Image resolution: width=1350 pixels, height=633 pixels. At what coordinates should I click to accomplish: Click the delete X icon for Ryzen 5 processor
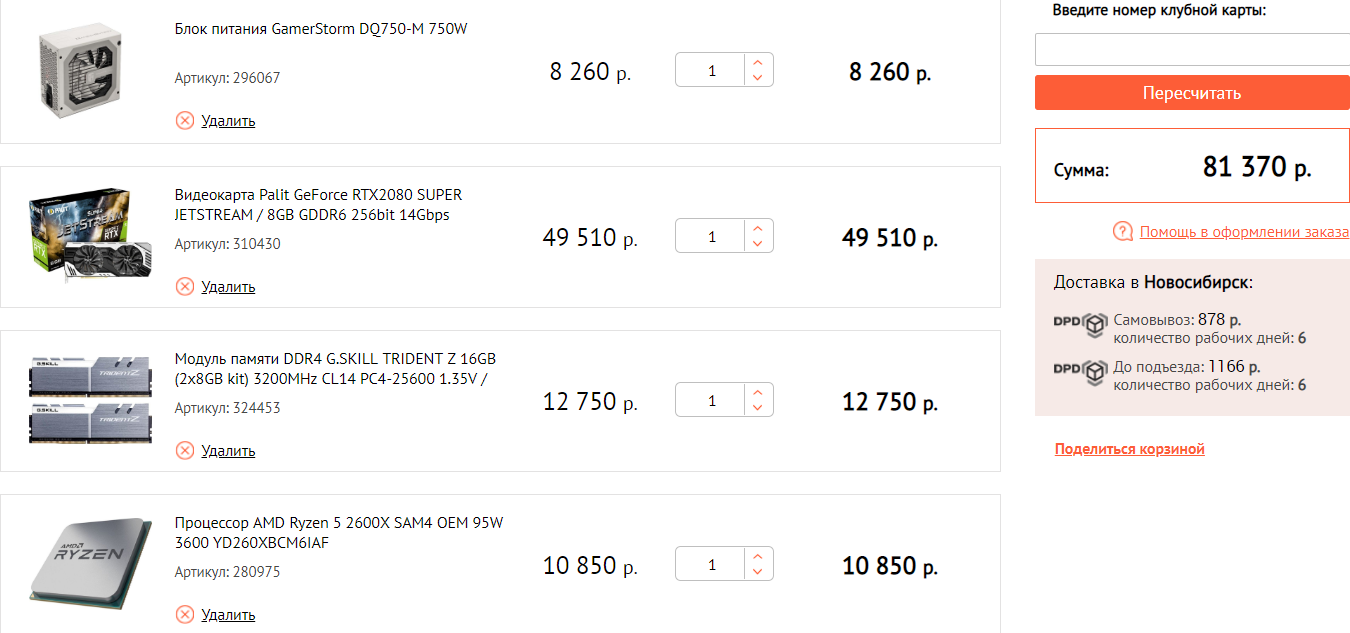point(185,615)
